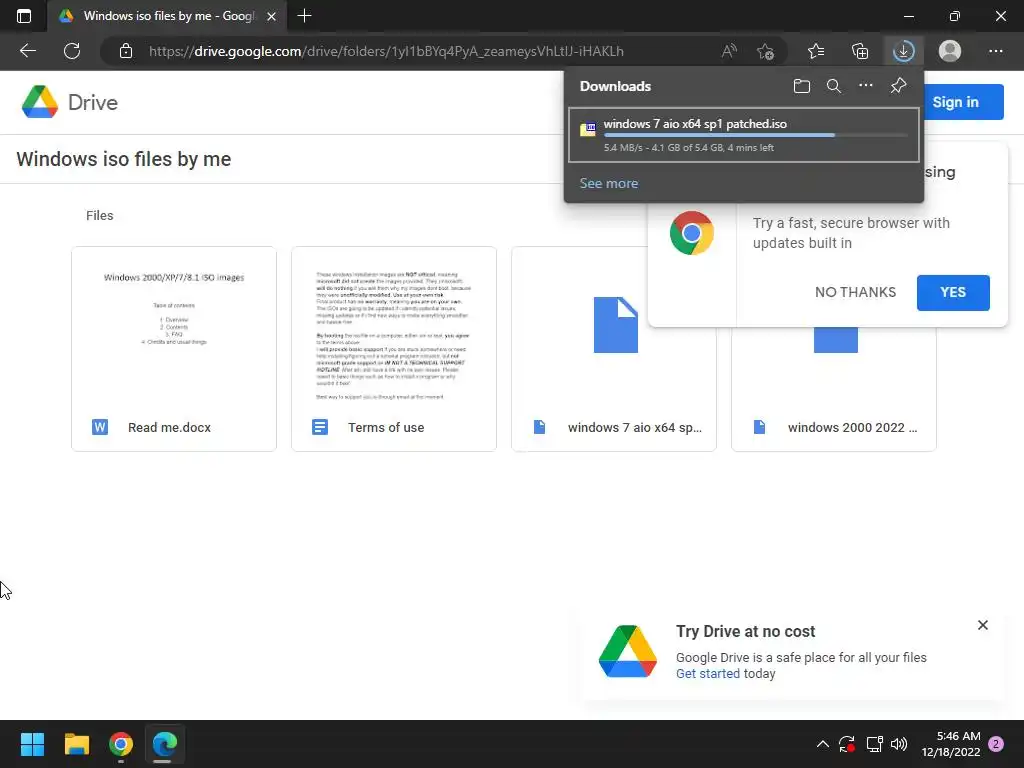Open Edge settings and more menu
The height and width of the screenshot is (768, 1024).
coord(995,51)
